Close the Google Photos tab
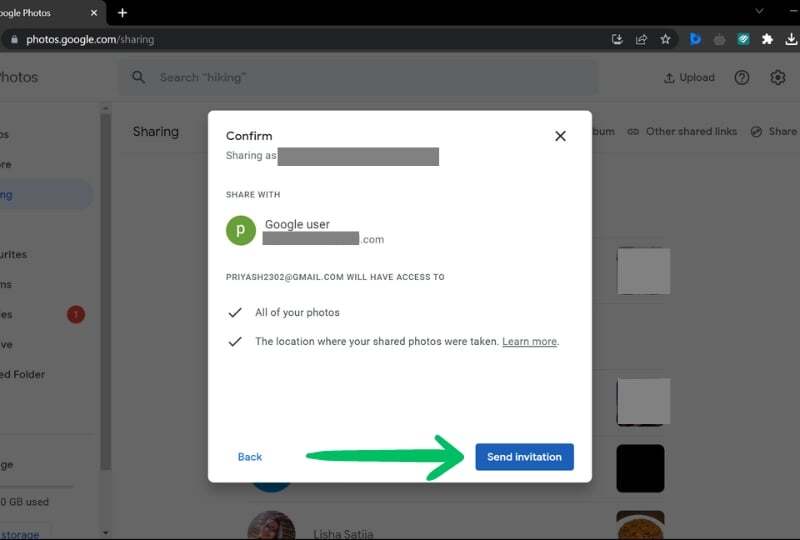Viewport: 800px width, 540px height. pos(94,13)
